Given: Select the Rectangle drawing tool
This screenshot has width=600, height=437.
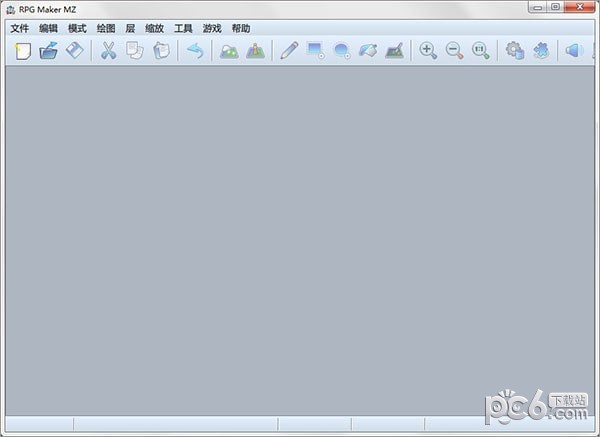Looking at the screenshot, I should [x=315, y=50].
